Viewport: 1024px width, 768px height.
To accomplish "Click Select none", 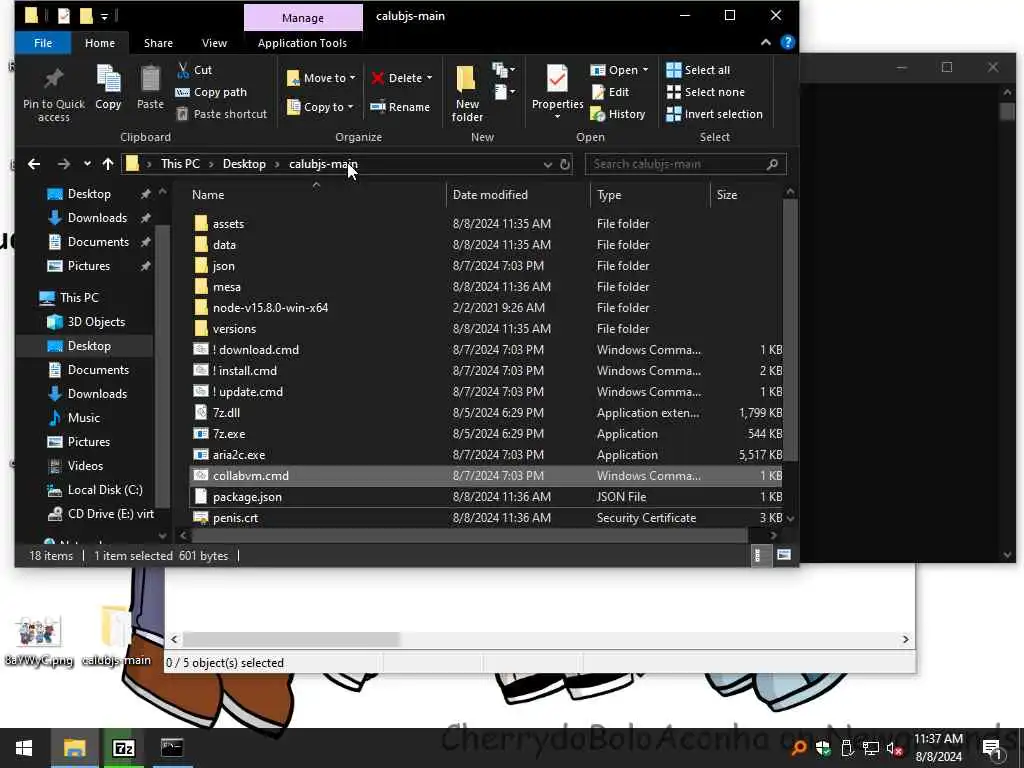I will point(705,92).
